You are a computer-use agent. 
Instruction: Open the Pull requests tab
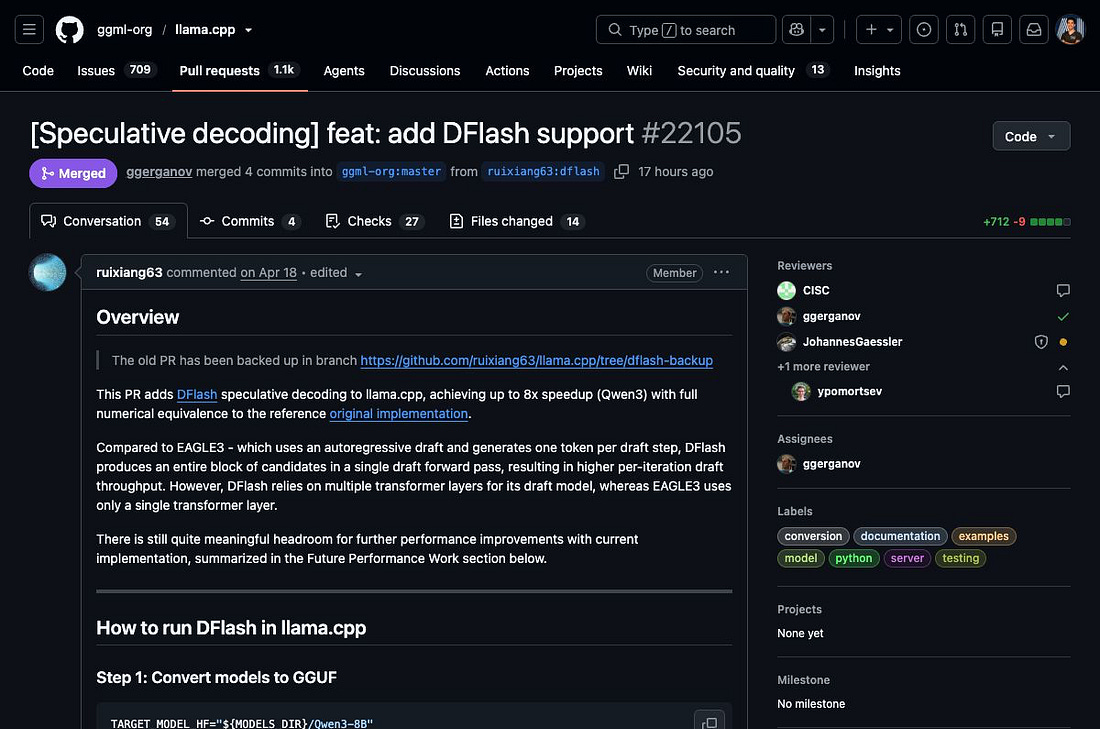239,70
